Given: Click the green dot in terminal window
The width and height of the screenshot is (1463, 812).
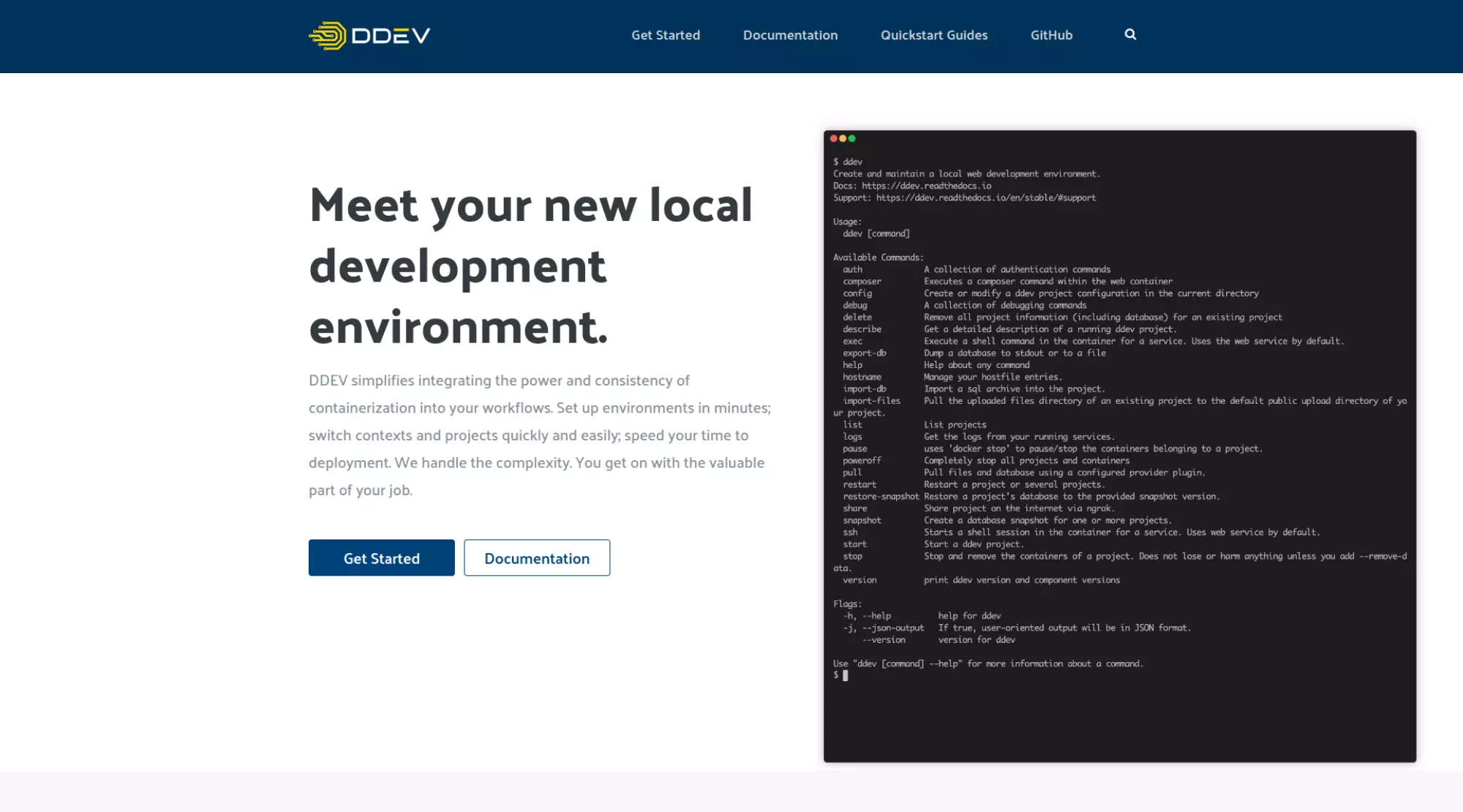Looking at the screenshot, I should click(851, 138).
